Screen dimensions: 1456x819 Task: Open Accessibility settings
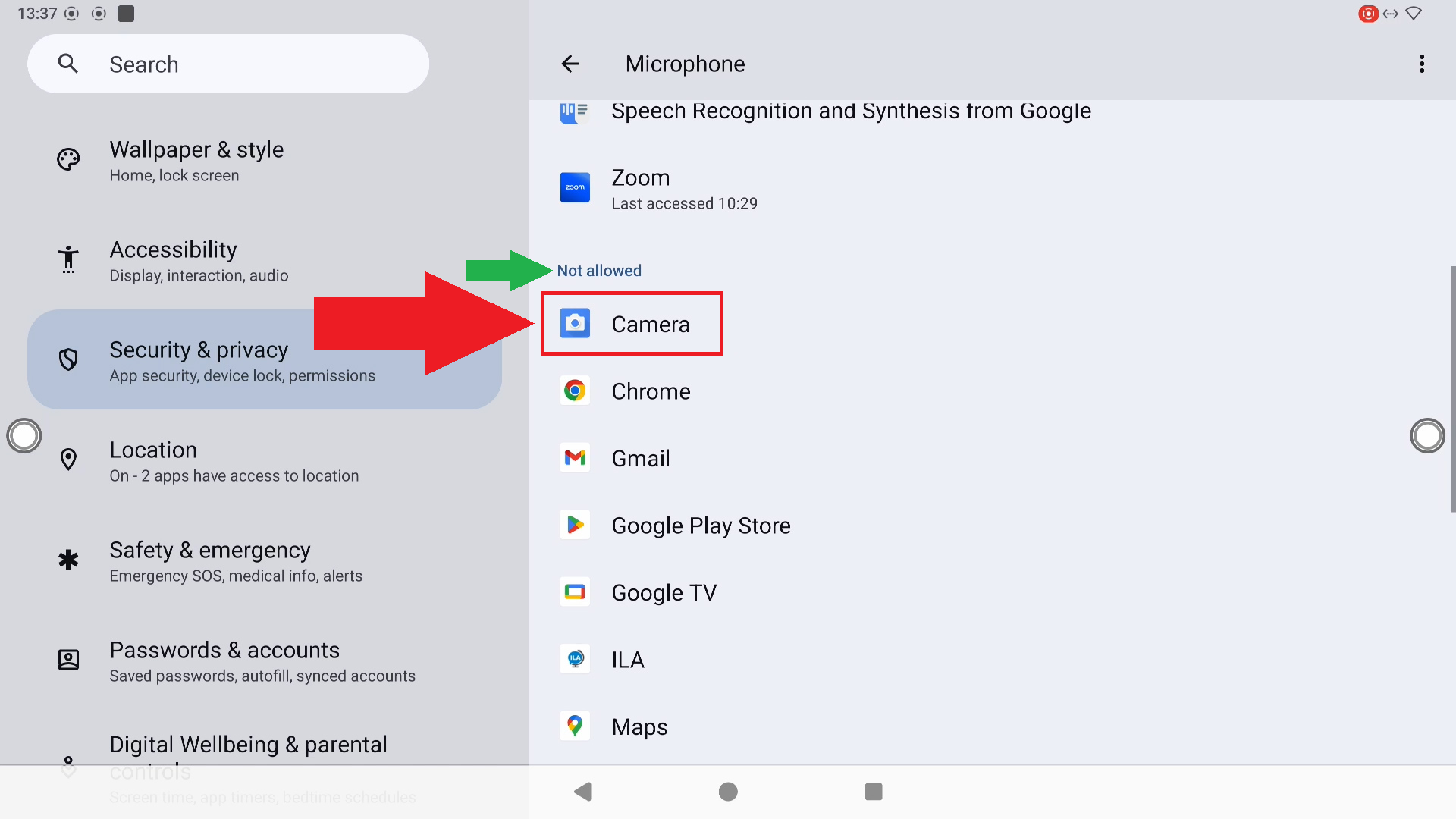tap(199, 261)
